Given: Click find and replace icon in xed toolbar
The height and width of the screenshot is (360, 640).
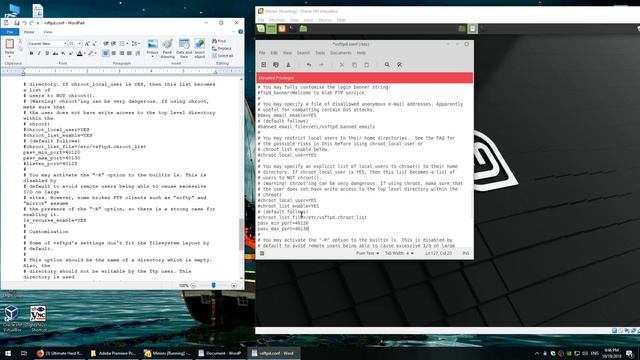Looking at the screenshot, I should (399, 64).
